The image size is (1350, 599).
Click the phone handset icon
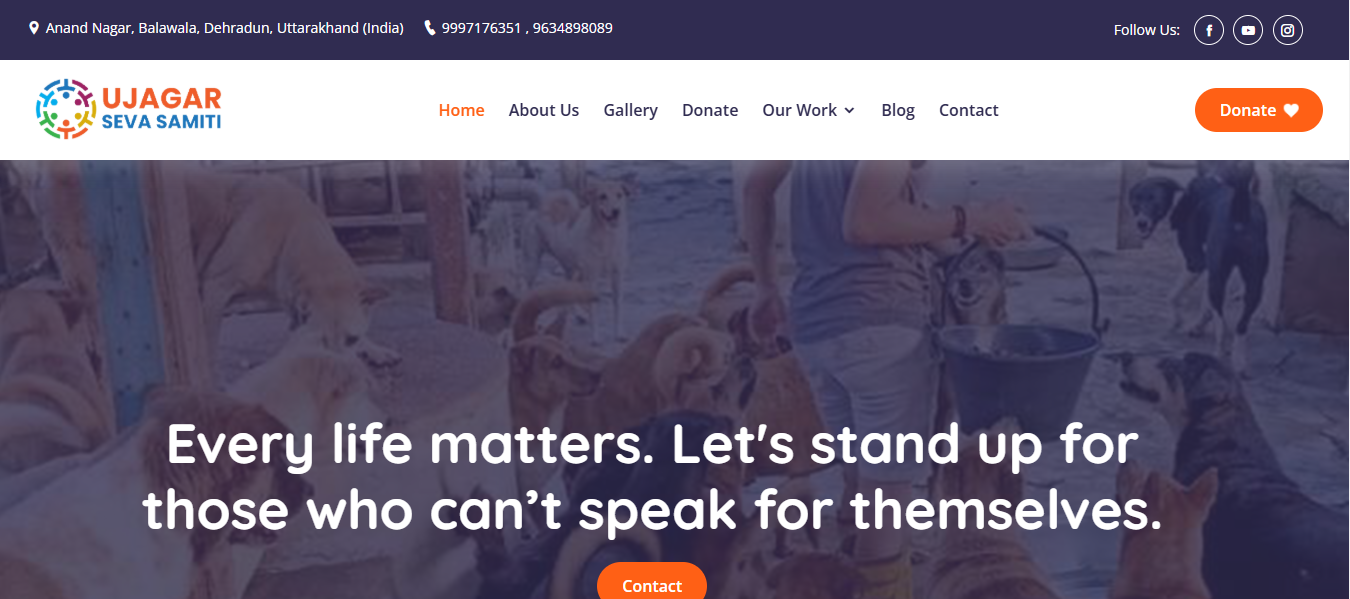click(430, 28)
